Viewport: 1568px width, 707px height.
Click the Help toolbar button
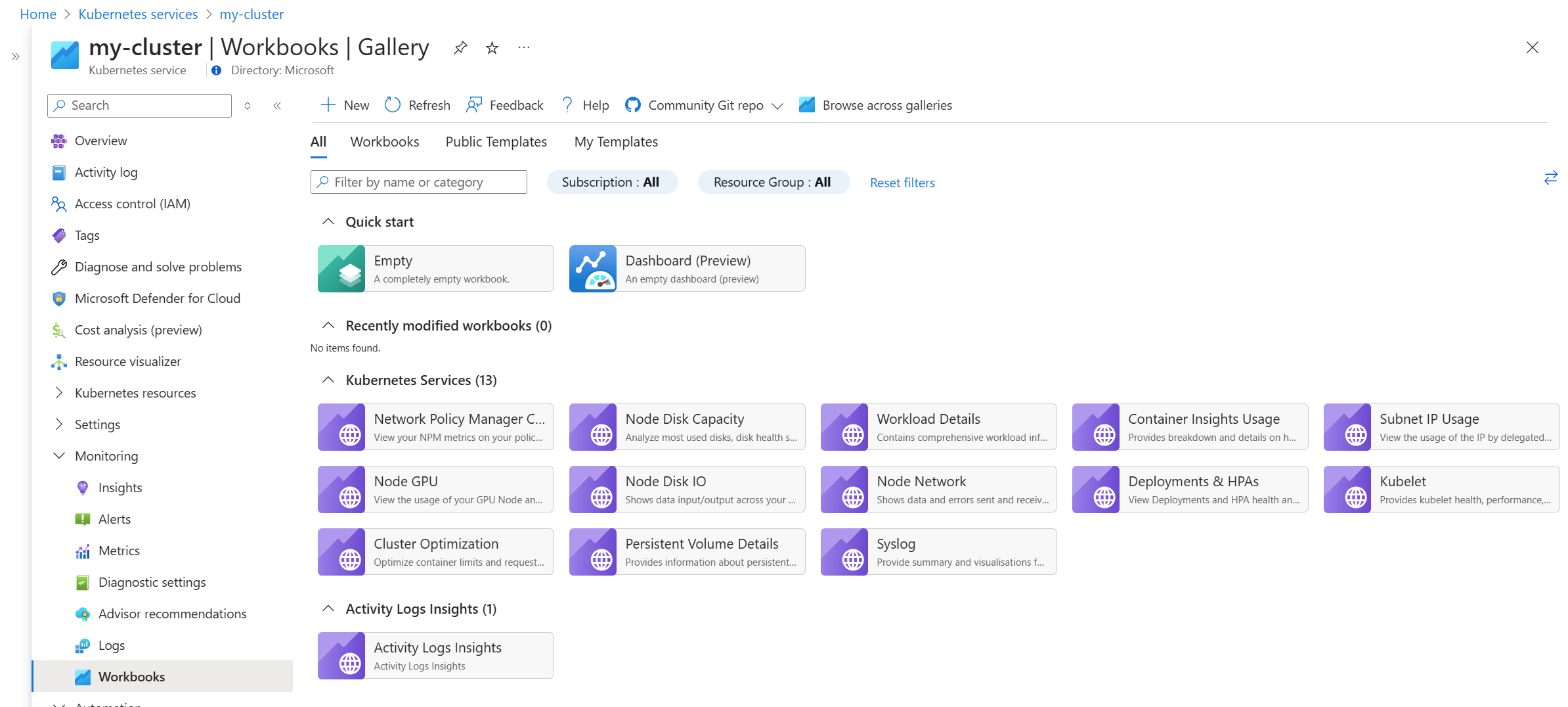(x=584, y=105)
